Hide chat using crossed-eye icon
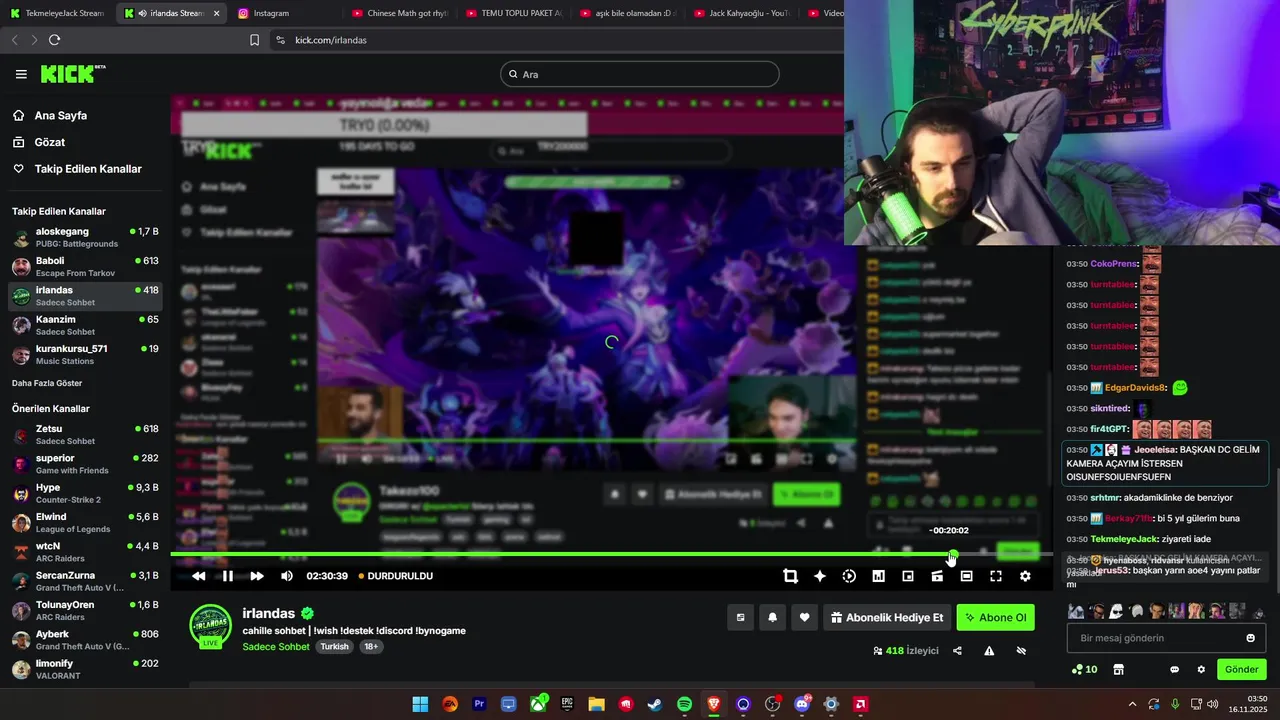 click(x=1021, y=651)
